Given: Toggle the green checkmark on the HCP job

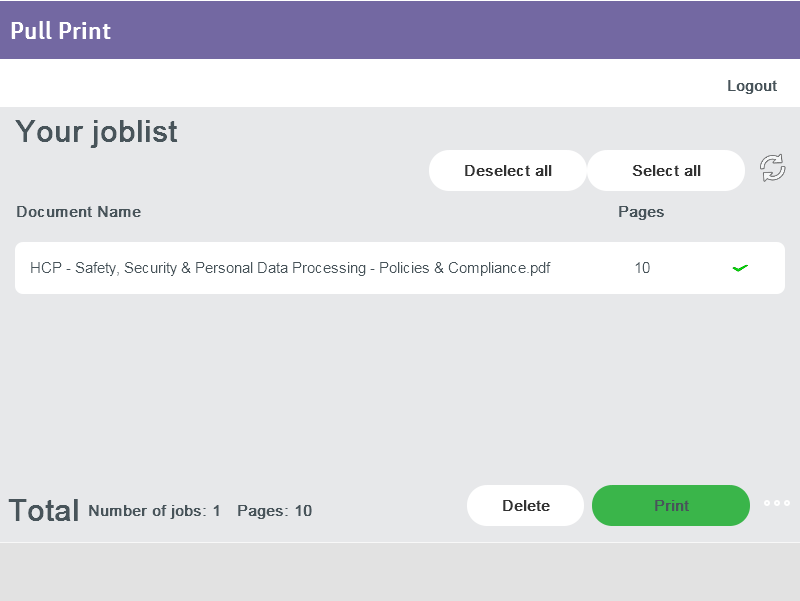Looking at the screenshot, I should point(740,268).
